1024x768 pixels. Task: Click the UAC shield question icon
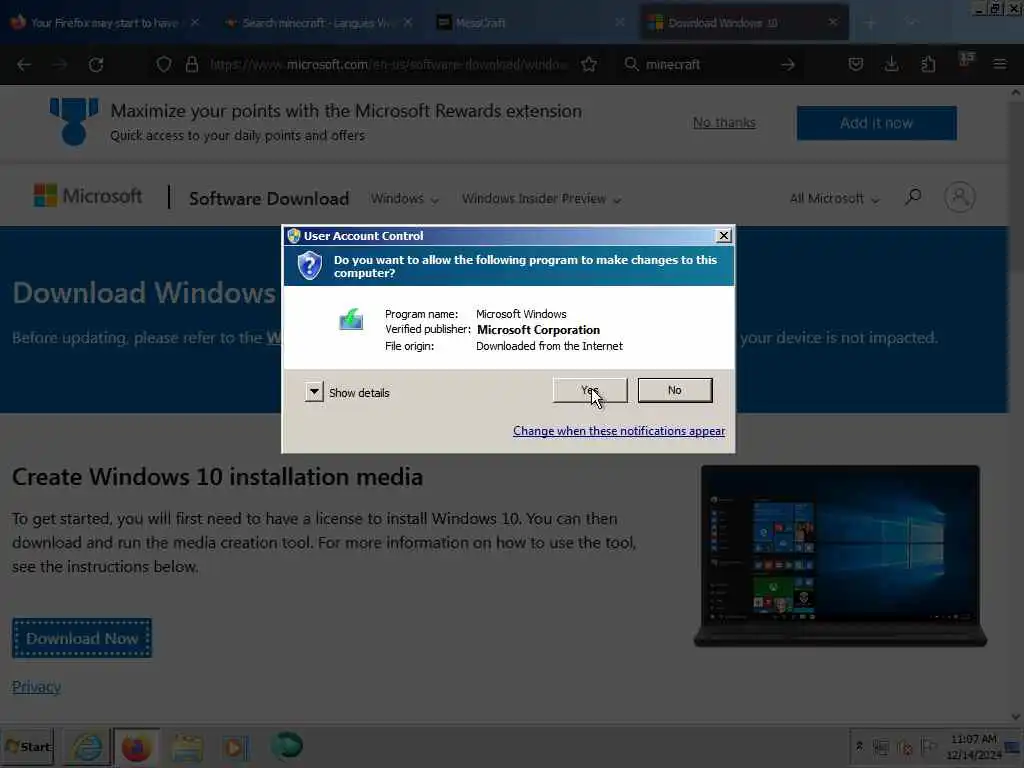click(x=310, y=266)
